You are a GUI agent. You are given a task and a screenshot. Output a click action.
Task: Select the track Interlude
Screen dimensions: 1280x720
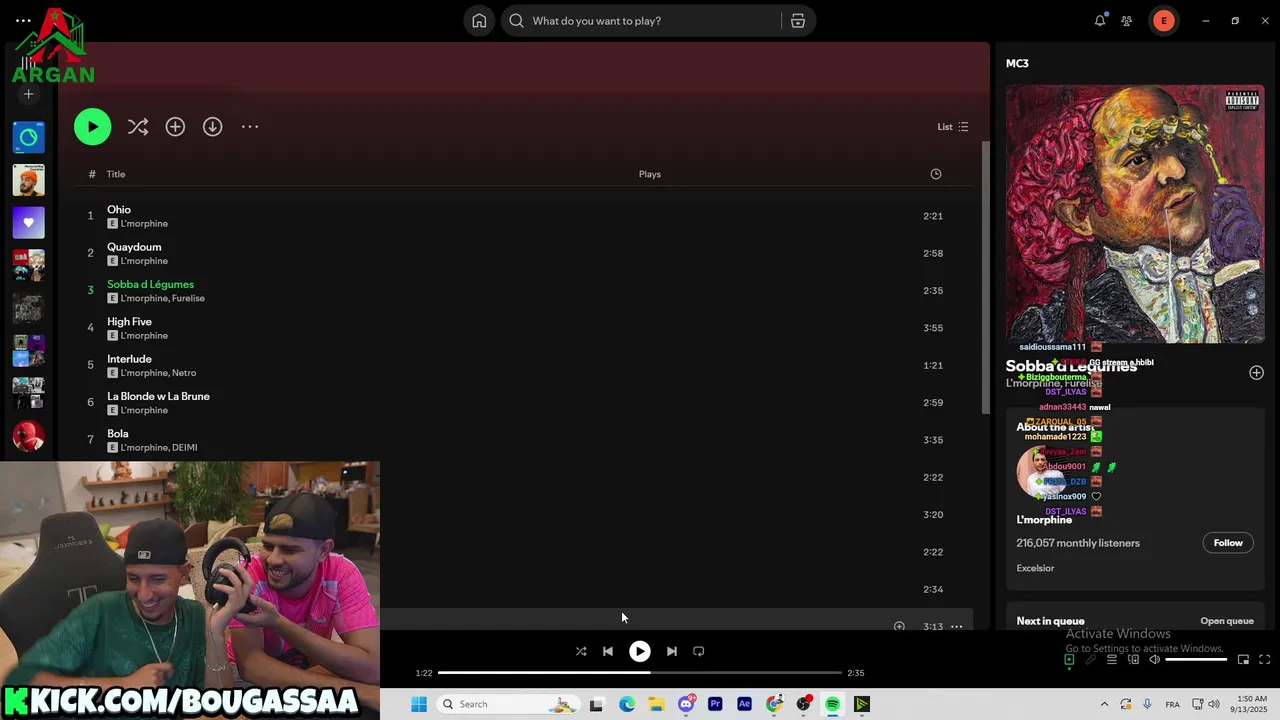click(x=523, y=365)
